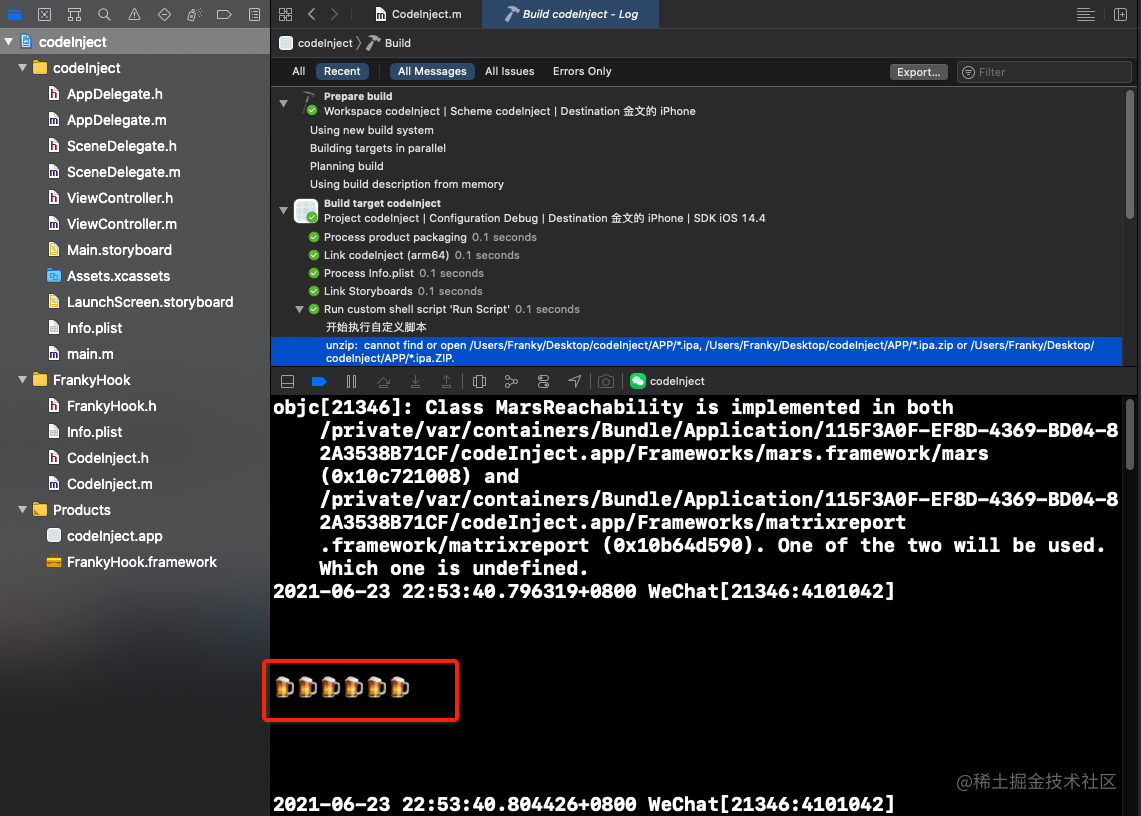Collapse the codeInject folder group
This screenshot has width=1141, height=816.
pyautogui.click(x=23, y=68)
